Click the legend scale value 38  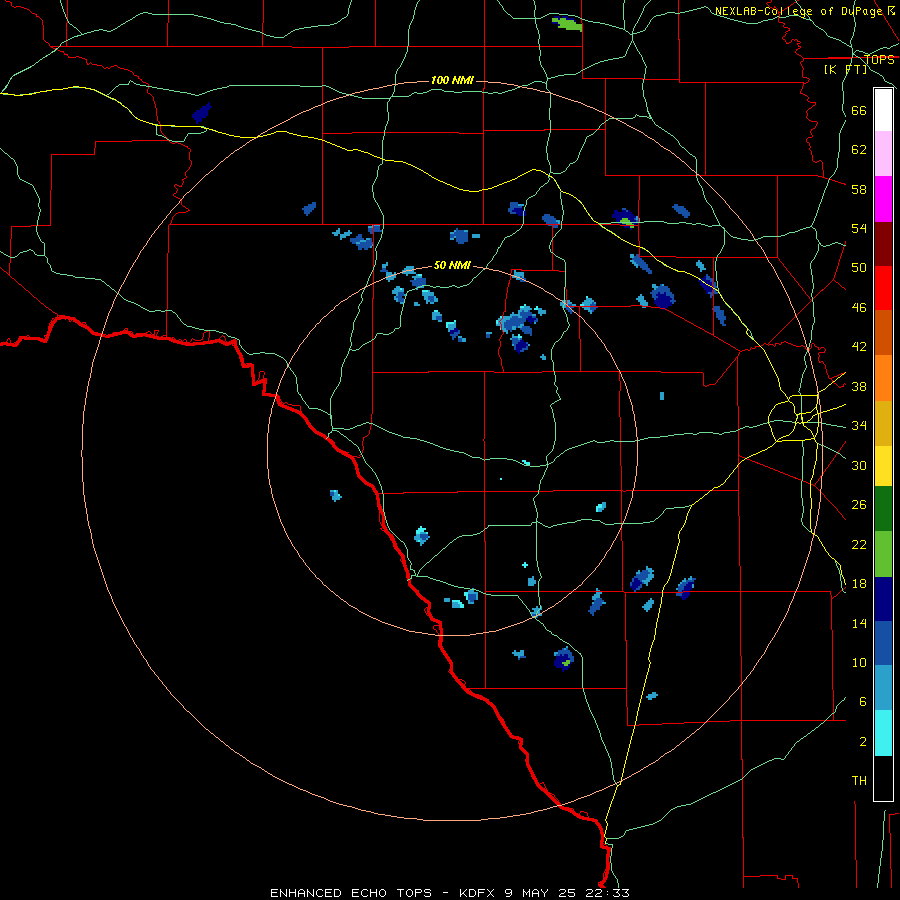pyautogui.click(x=859, y=386)
